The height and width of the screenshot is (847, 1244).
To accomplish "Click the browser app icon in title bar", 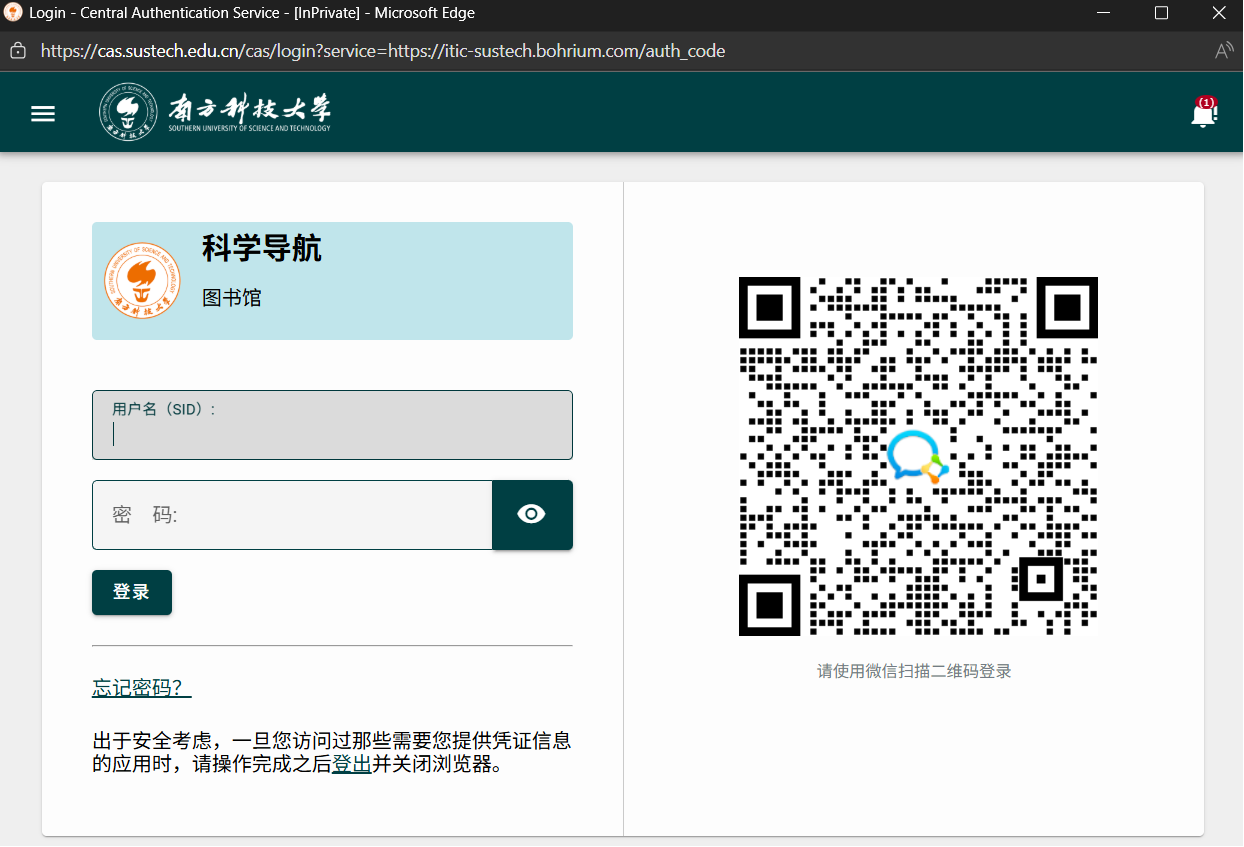I will pyautogui.click(x=14, y=13).
